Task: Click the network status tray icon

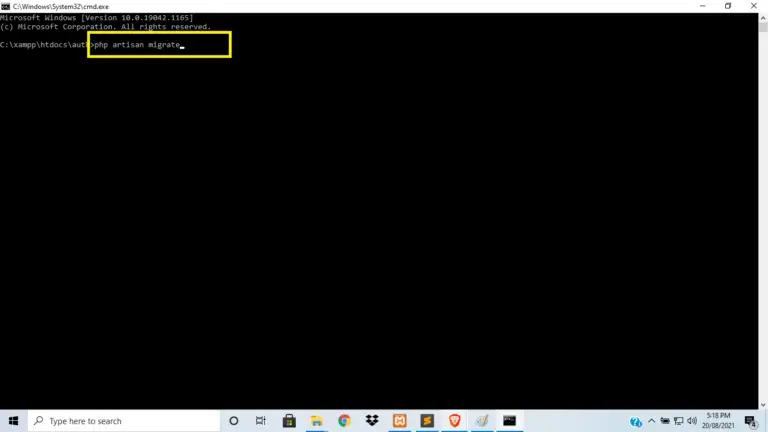Action: coord(679,421)
